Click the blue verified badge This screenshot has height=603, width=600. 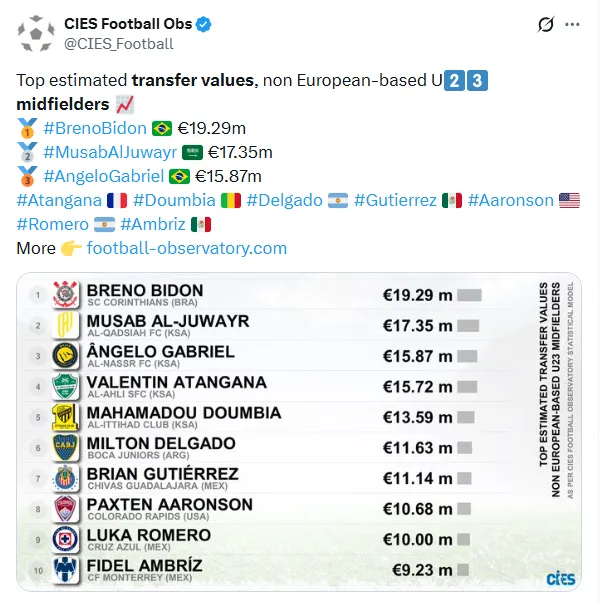coord(200,24)
